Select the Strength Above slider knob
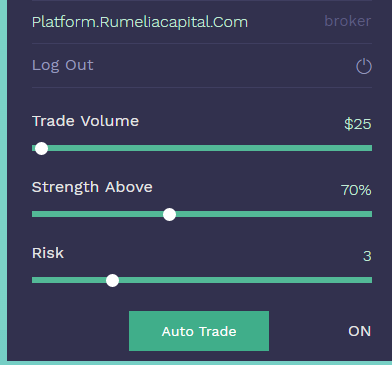The height and width of the screenshot is (365, 392). [169, 214]
